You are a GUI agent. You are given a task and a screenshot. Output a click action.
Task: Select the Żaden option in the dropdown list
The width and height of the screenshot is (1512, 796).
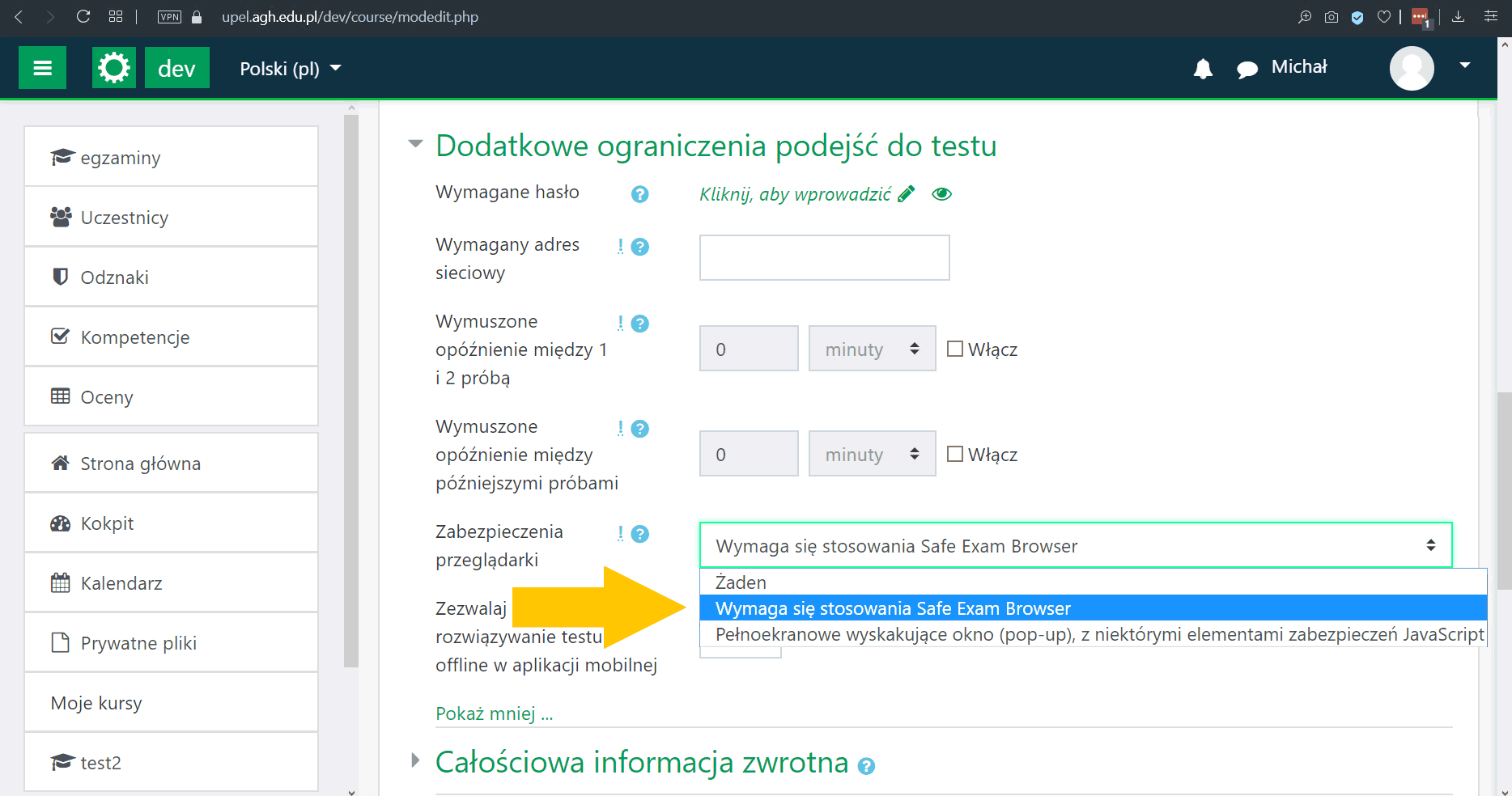click(x=739, y=582)
